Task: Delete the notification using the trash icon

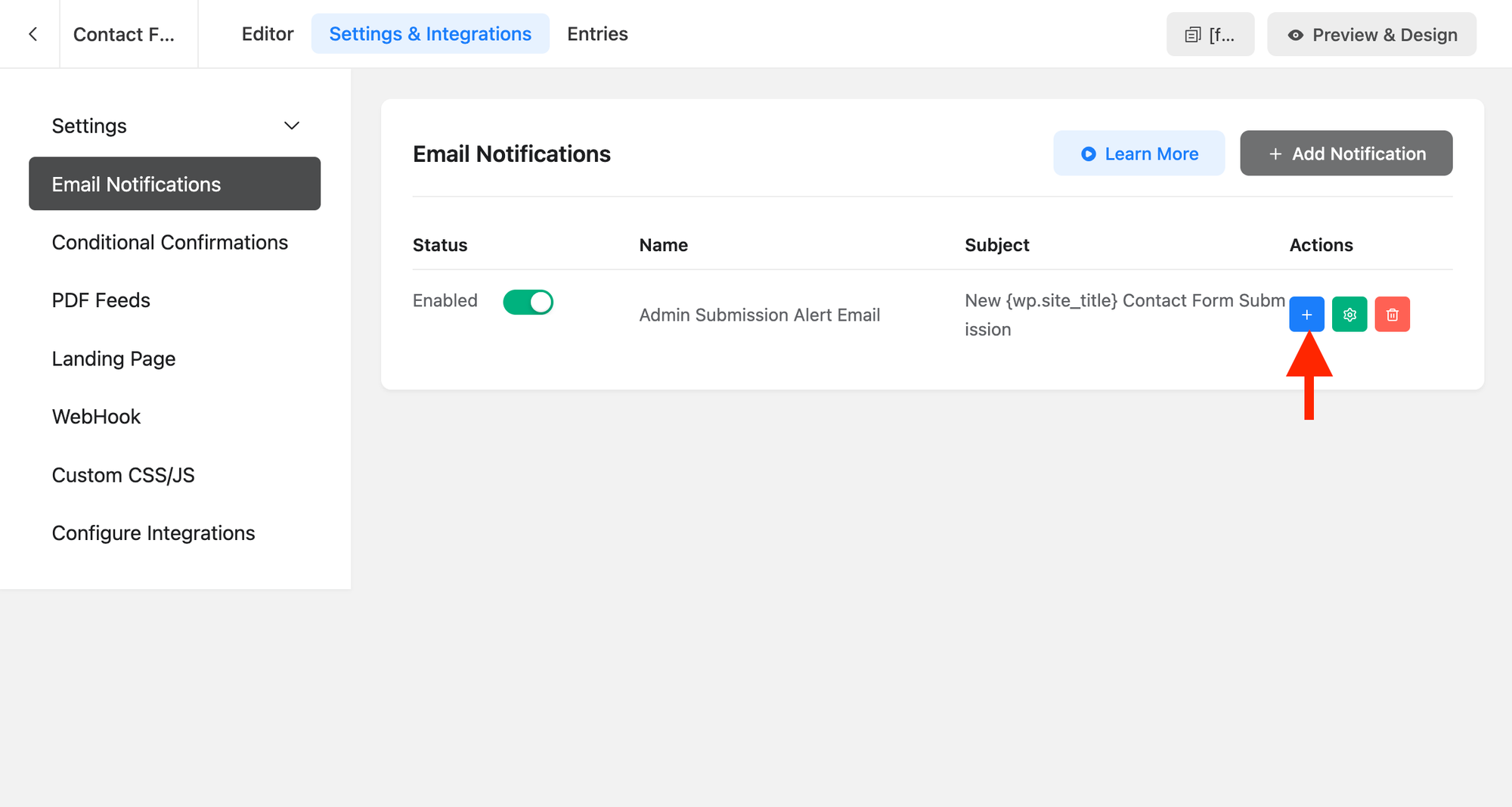Action: click(x=1392, y=314)
